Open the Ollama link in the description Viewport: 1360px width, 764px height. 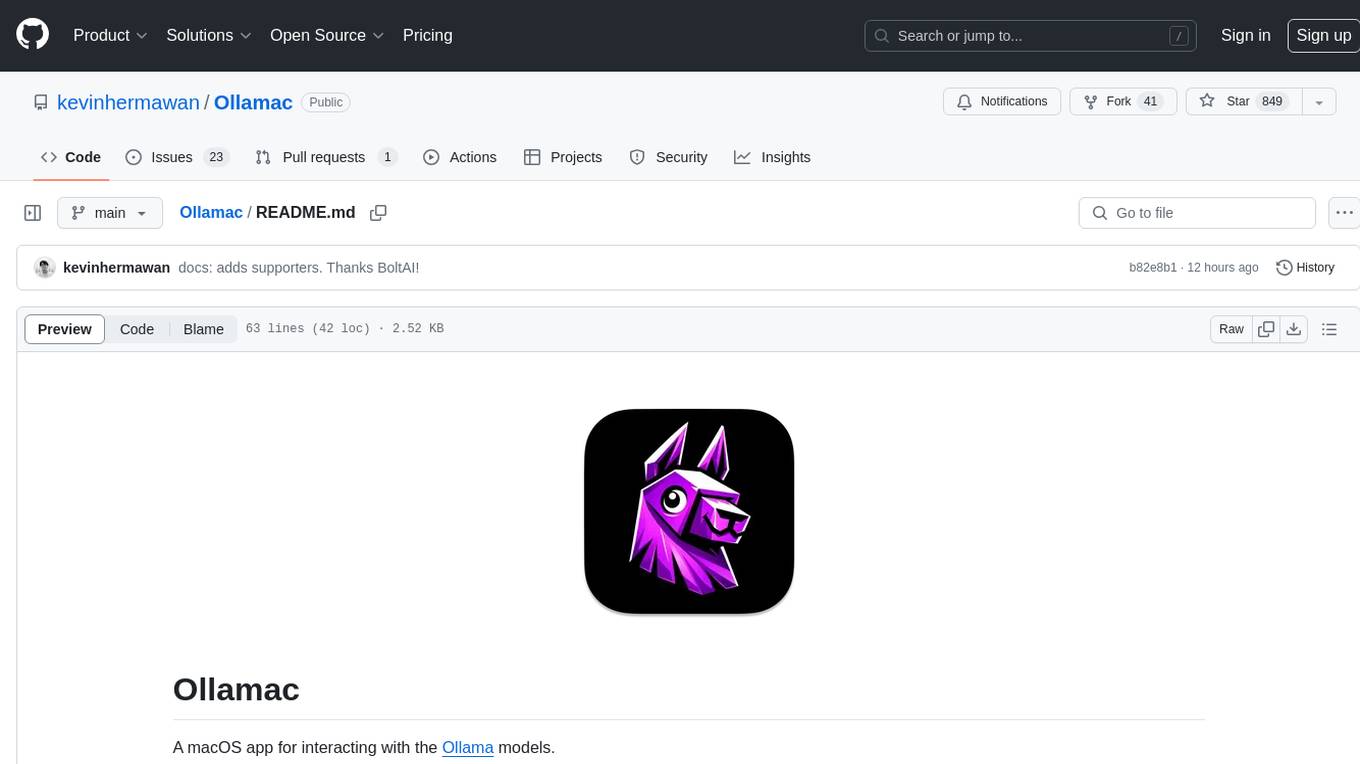coord(468,747)
